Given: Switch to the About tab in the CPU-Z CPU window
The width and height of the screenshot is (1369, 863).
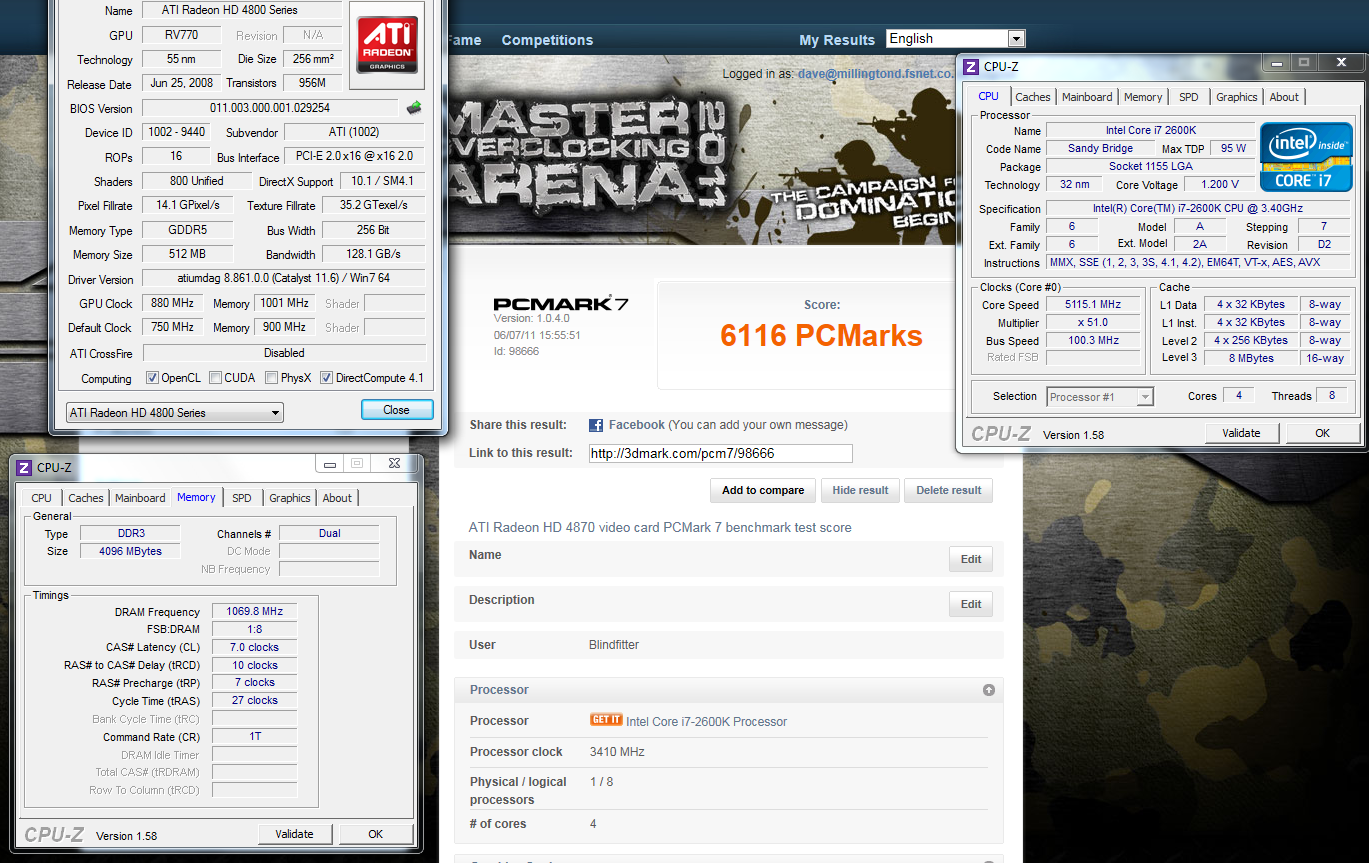Looking at the screenshot, I should [1284, 97].
